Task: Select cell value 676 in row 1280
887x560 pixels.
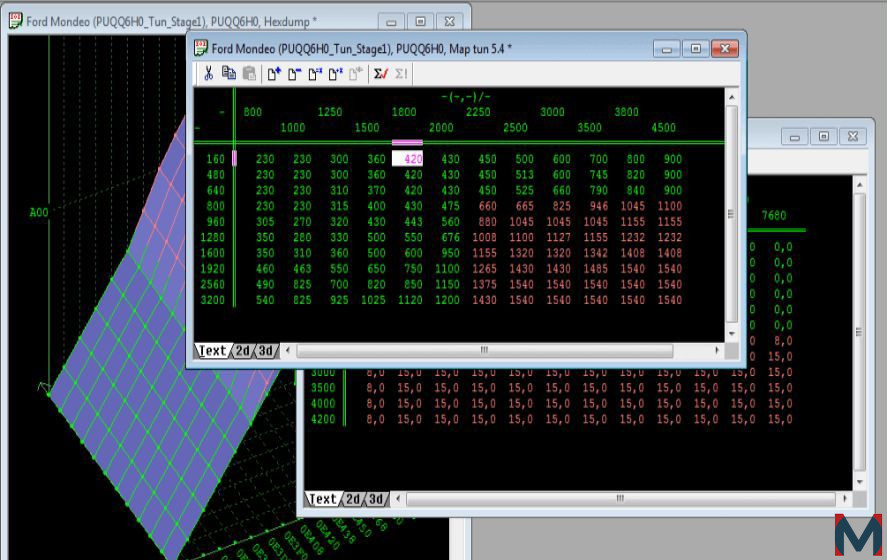Action: tap(450, 238)
